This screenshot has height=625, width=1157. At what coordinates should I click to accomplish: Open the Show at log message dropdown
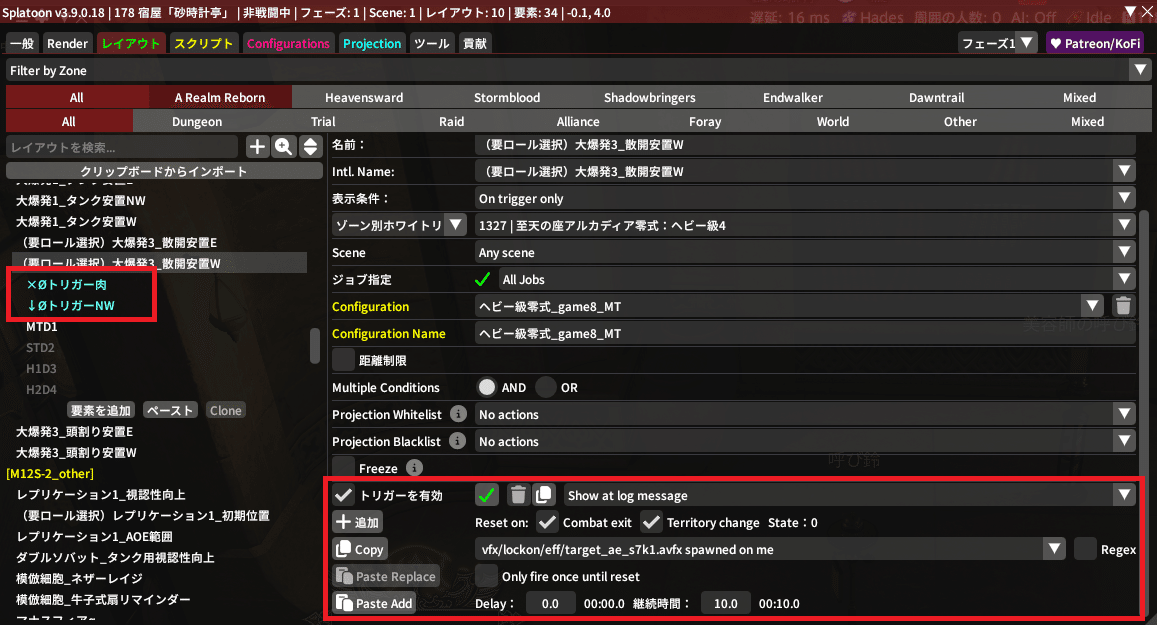(x=848, y=495)
